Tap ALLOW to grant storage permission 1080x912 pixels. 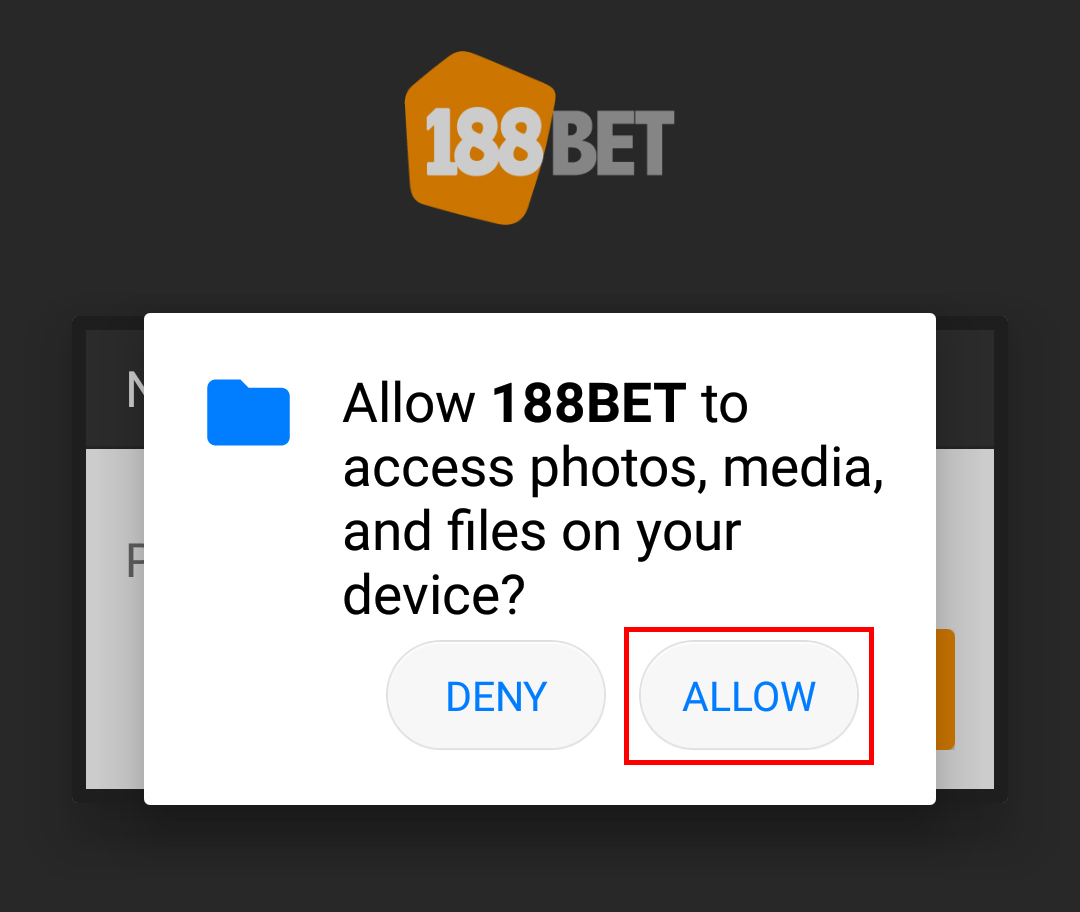pyautogui.click(x=749, y=695)
